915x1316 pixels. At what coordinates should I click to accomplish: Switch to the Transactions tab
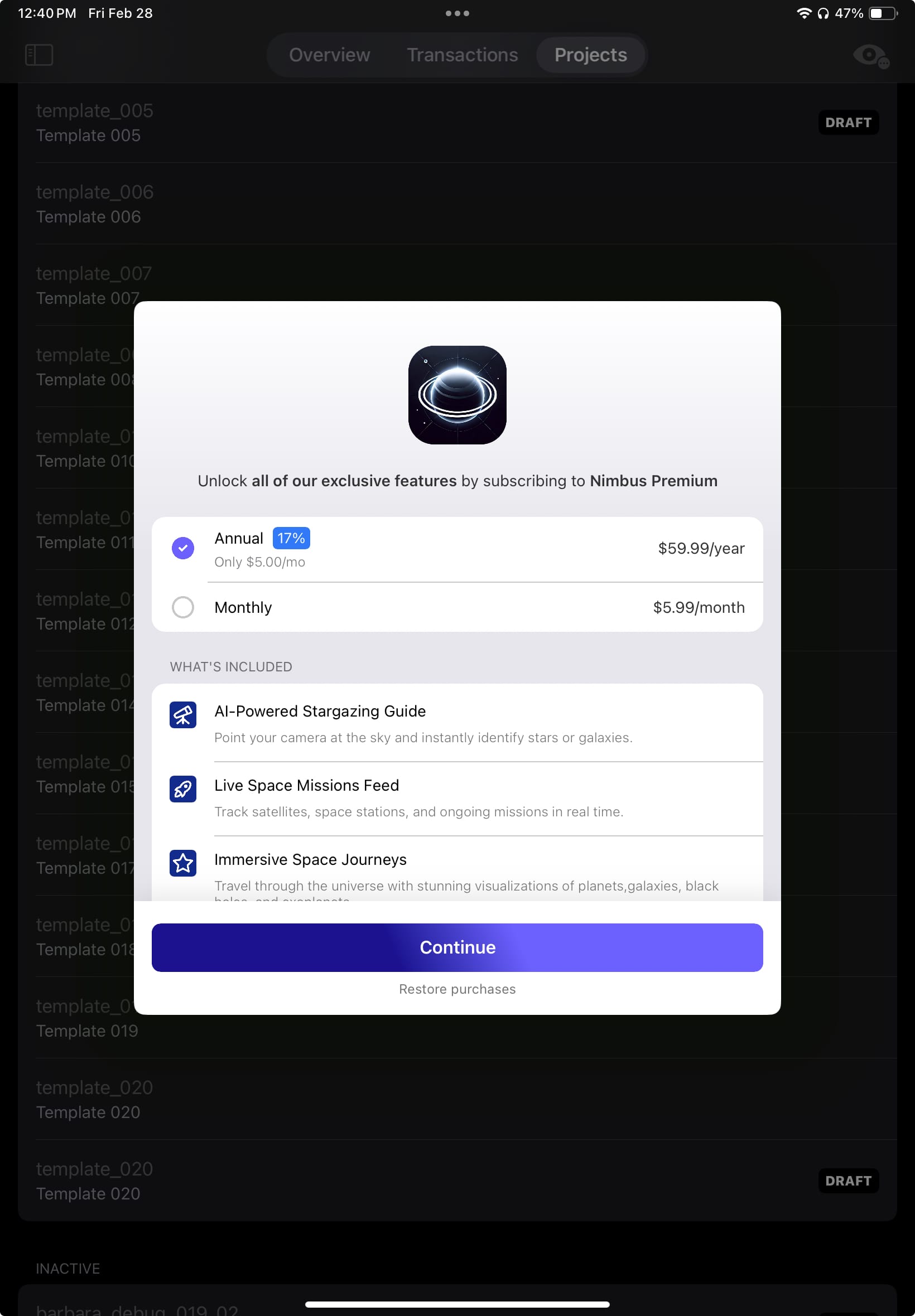tap(461, 55)
